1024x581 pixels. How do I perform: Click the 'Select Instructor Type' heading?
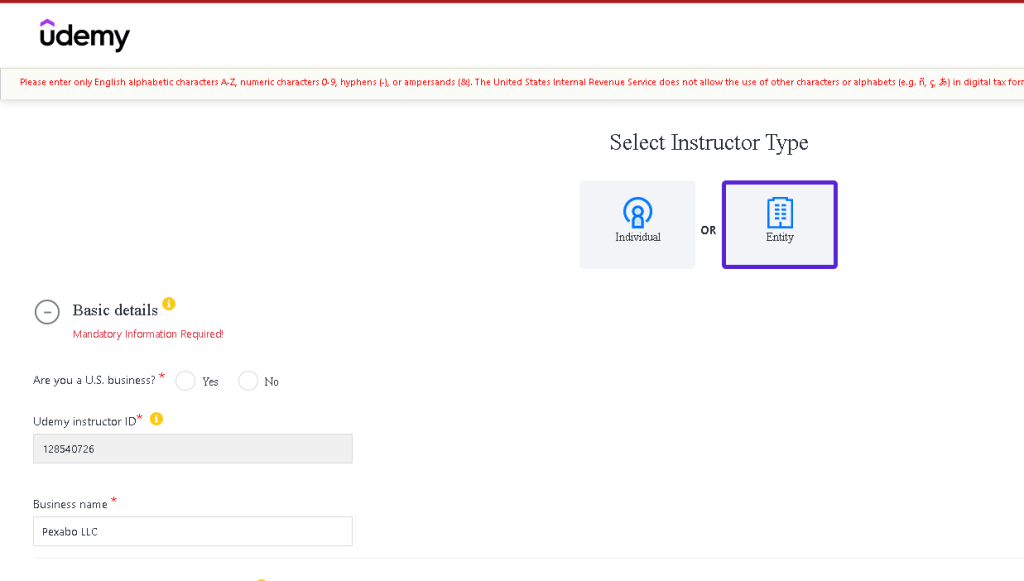709,142
